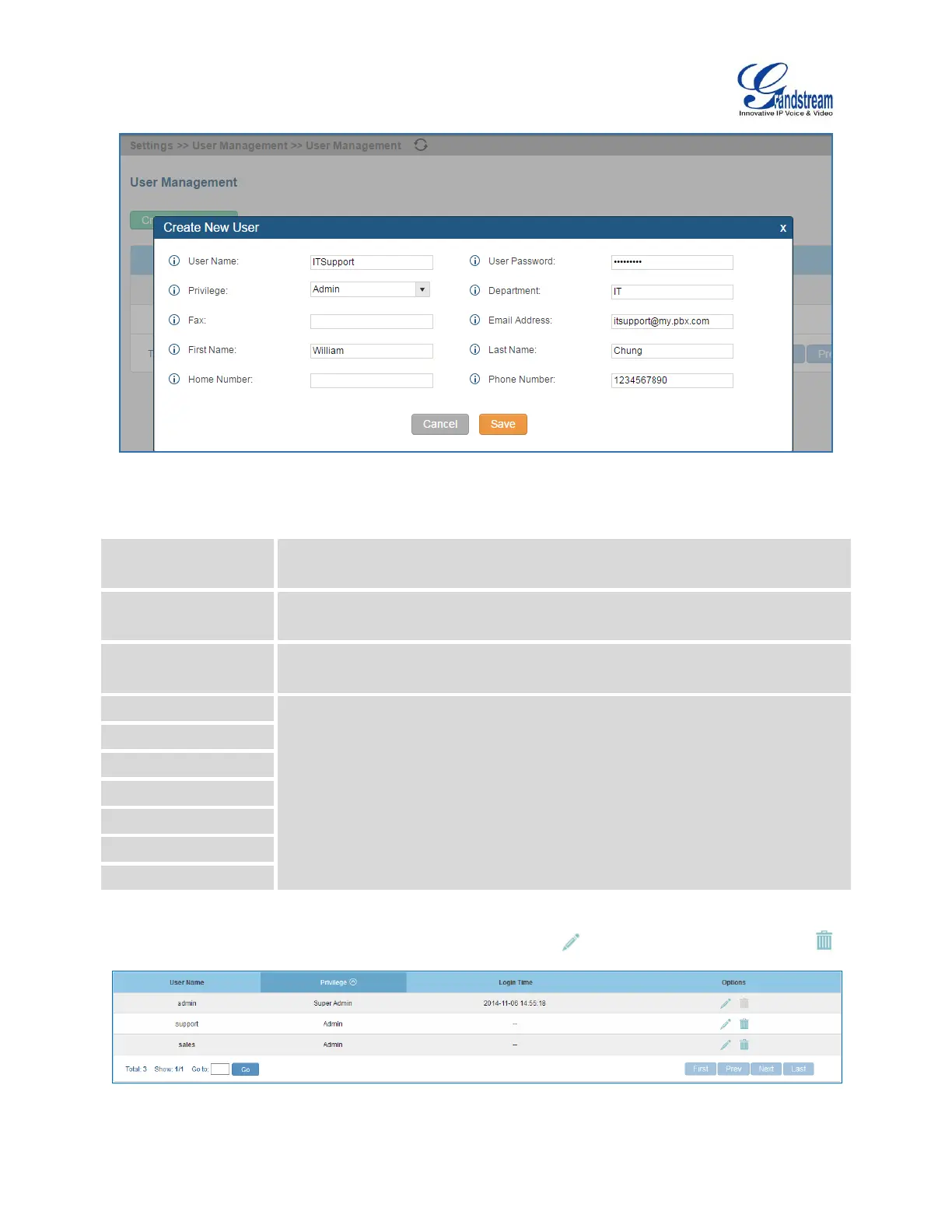Image resolution: width=952 pixels, height=1232 pixels.
Task: Click the Home Number info icon
Action: pyautogui.click(x=174, y=379)
